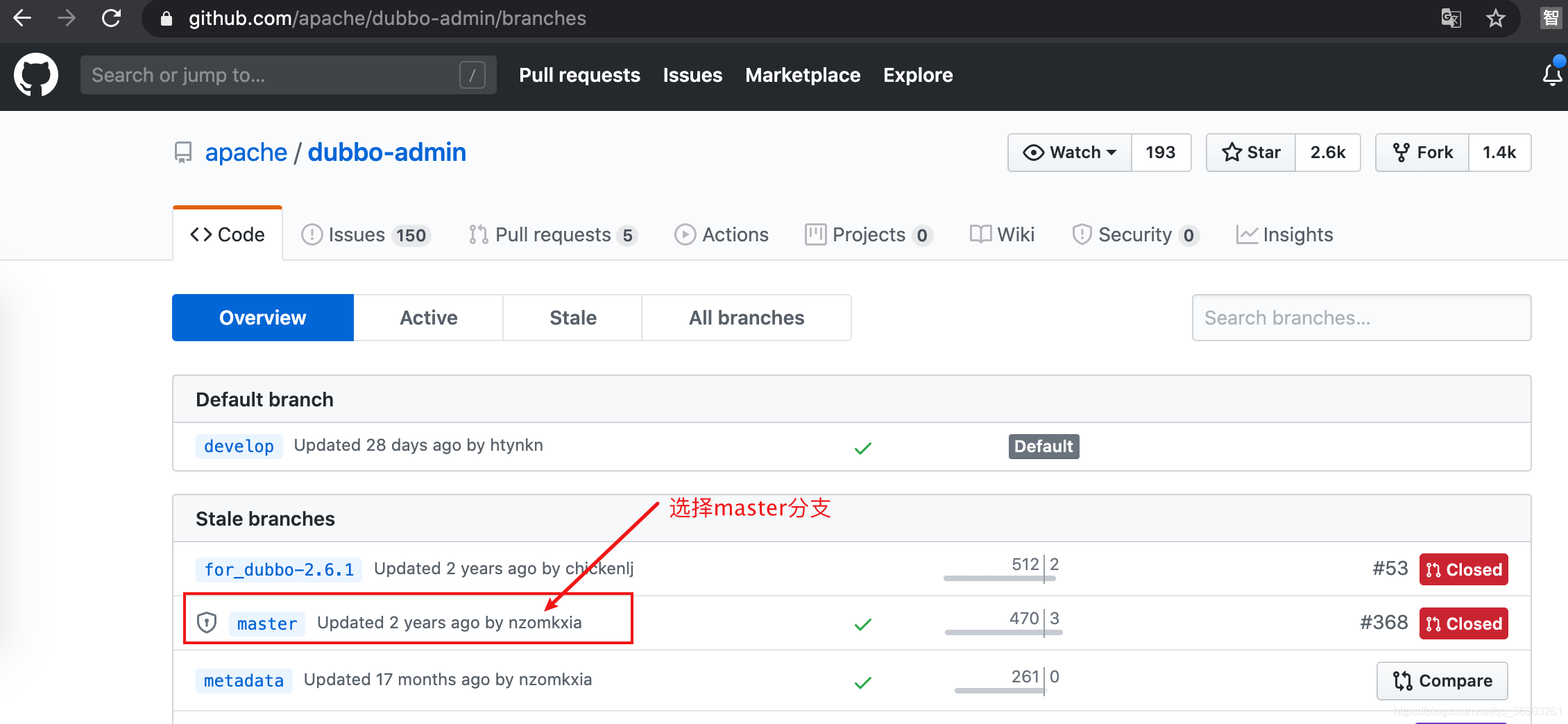Open the develop branch
This screenshot has height=724, width=1568.
pyautogui.click(x=239, y=446)
